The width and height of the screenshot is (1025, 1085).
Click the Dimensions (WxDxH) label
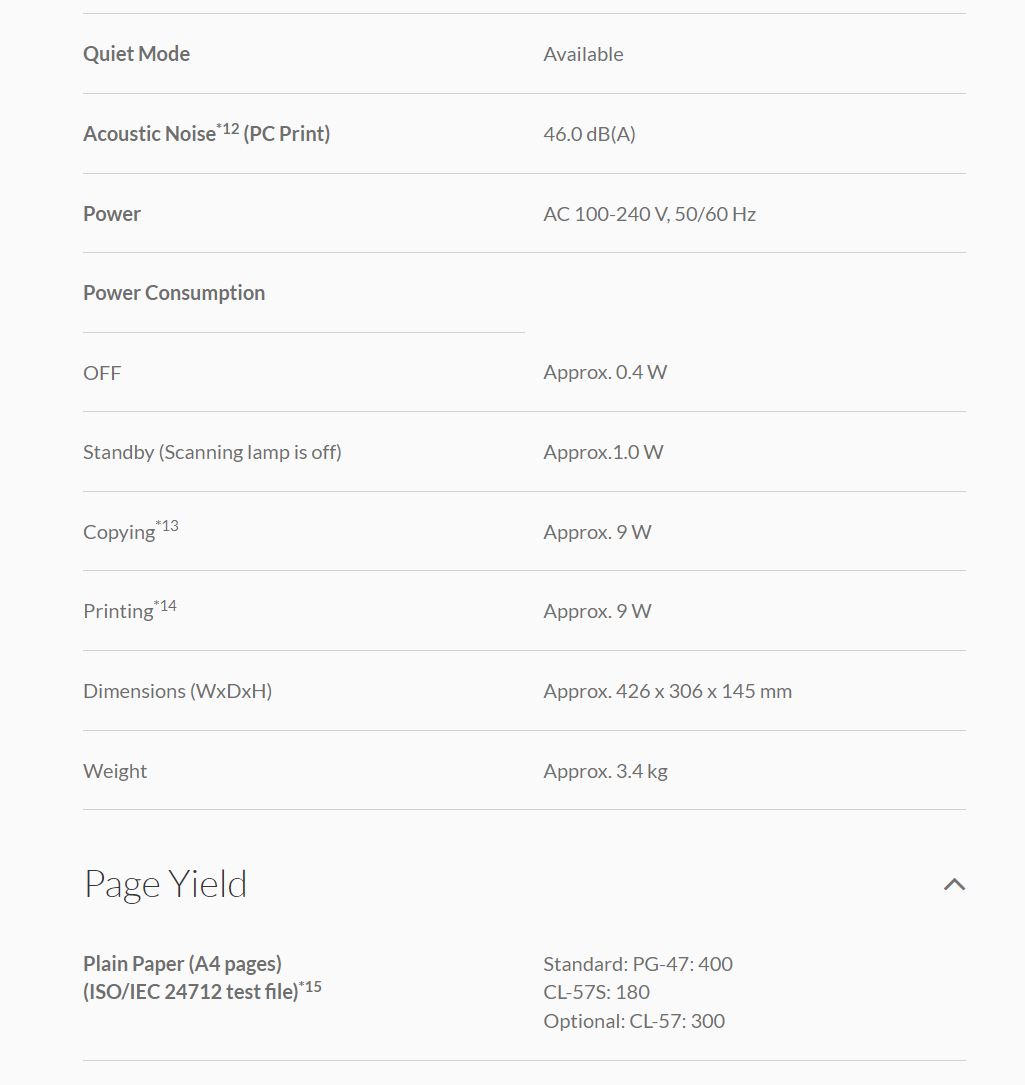(x=177, y=691)
